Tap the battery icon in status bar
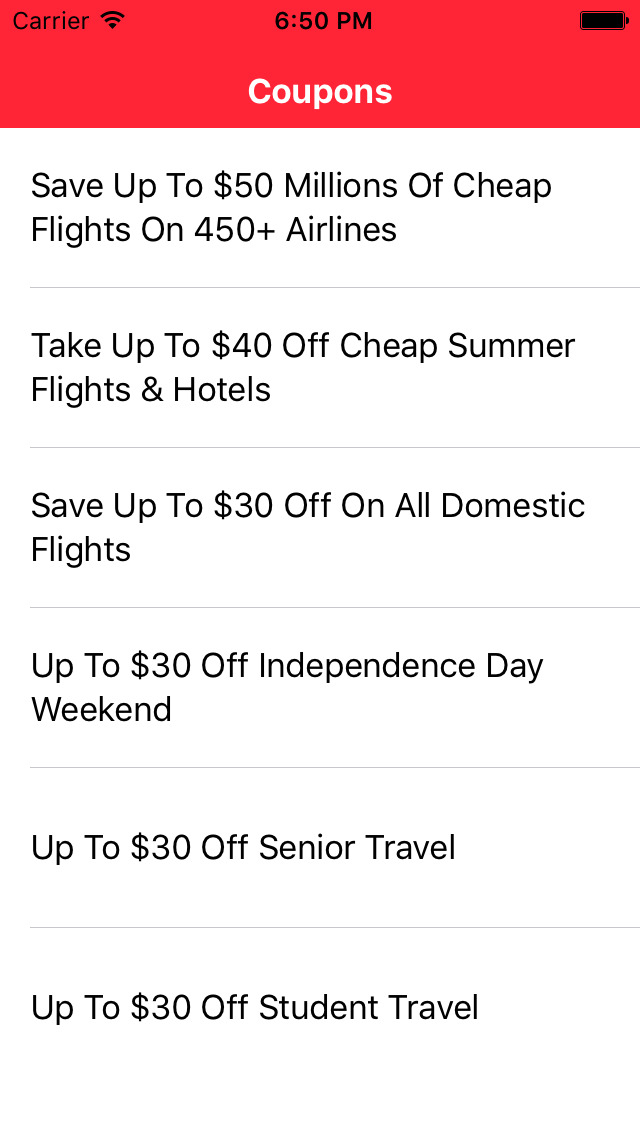640x1136 pixels. point(604,21)
